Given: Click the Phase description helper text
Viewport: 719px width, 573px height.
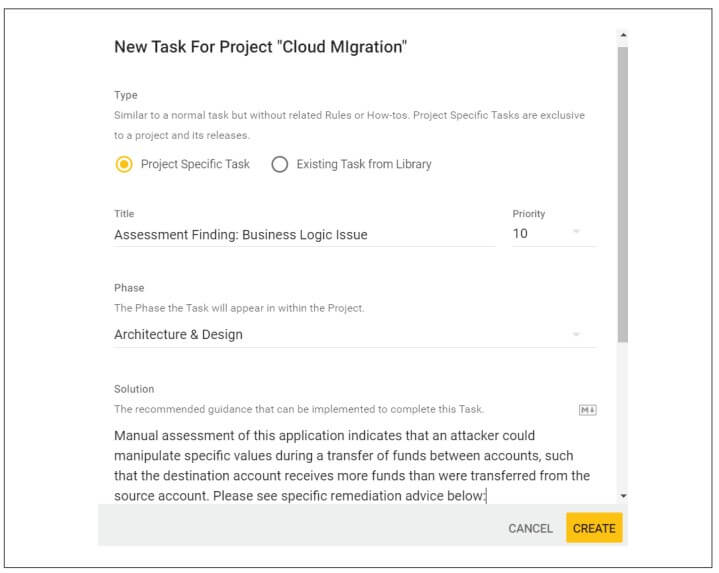Looking at the screenshot, I should pyautogui.click(x=239, y=308).
